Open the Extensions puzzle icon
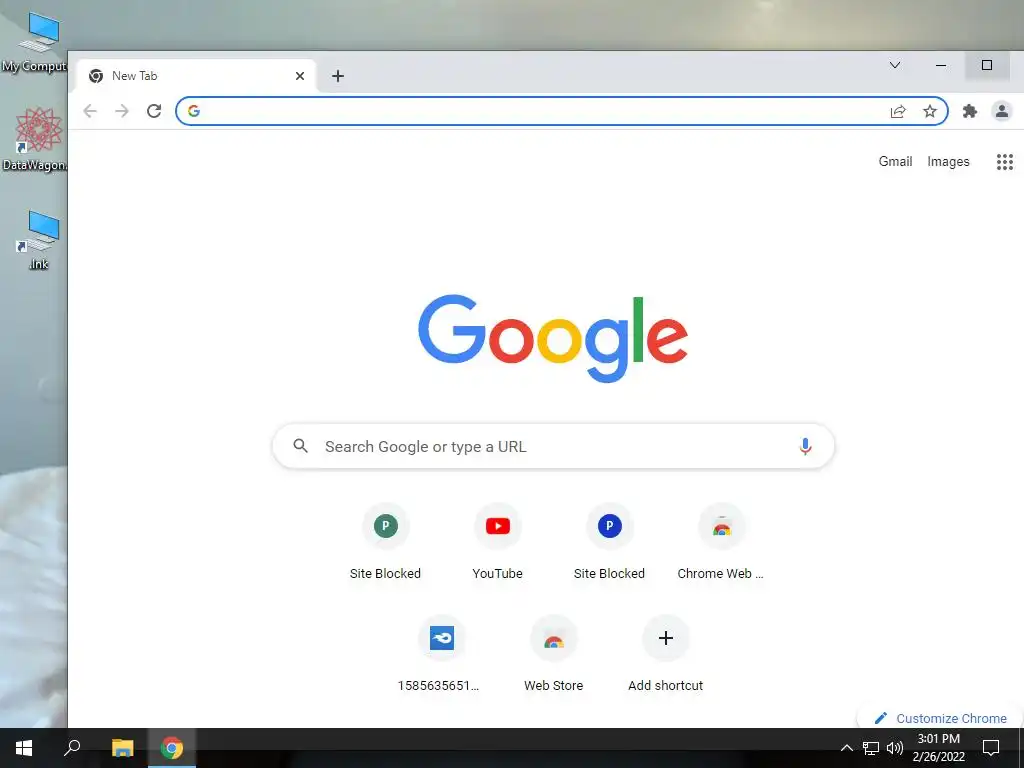 (970, 112)
